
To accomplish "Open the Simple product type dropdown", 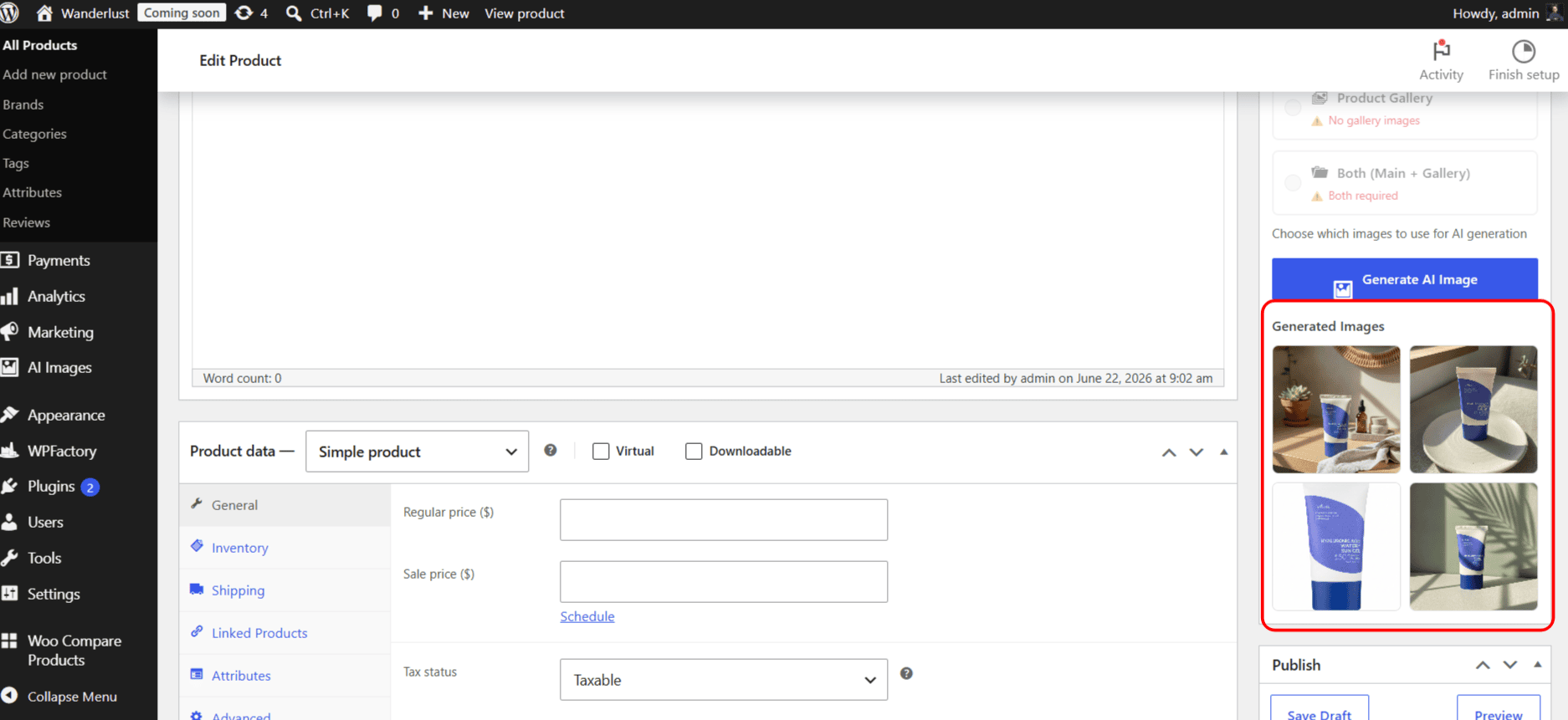I will pos(417,452).
